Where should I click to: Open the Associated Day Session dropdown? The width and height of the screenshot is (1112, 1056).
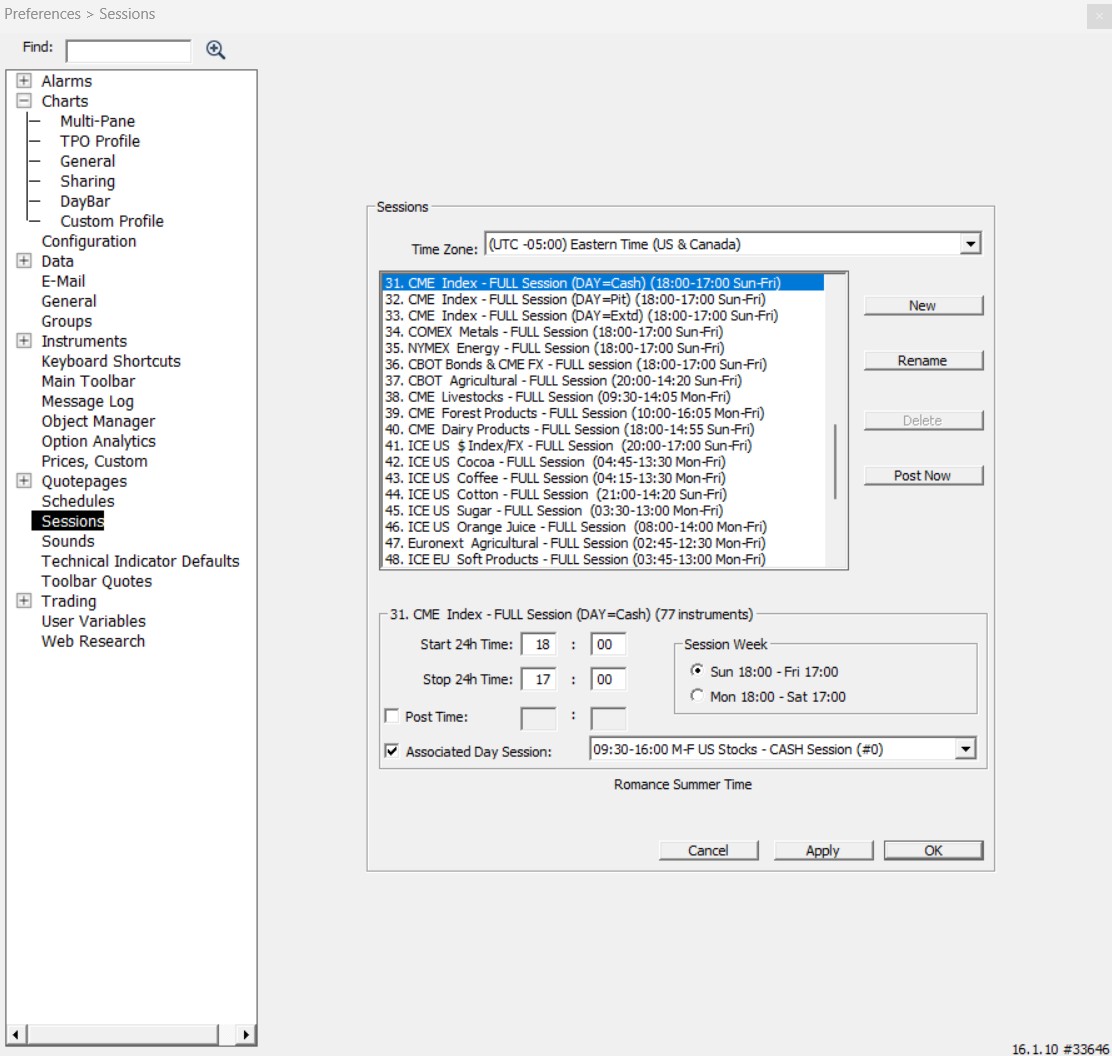(x=964, y=749)
